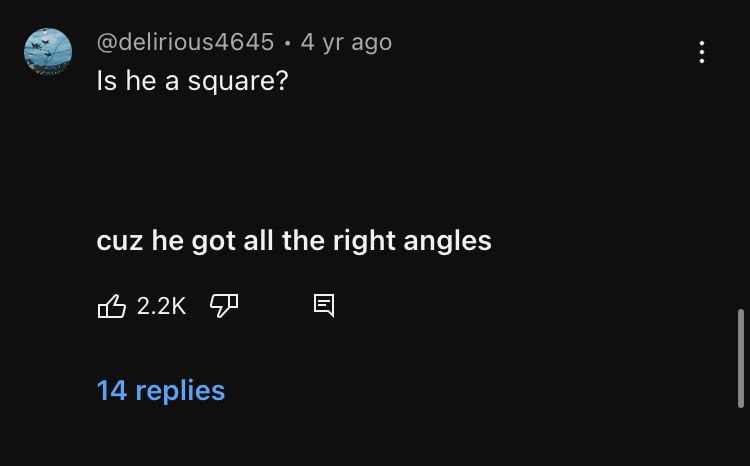This screenshot has width=750, height=466.
Task: Expand the "14 replies" thread
Action: [x=161, y=390]
